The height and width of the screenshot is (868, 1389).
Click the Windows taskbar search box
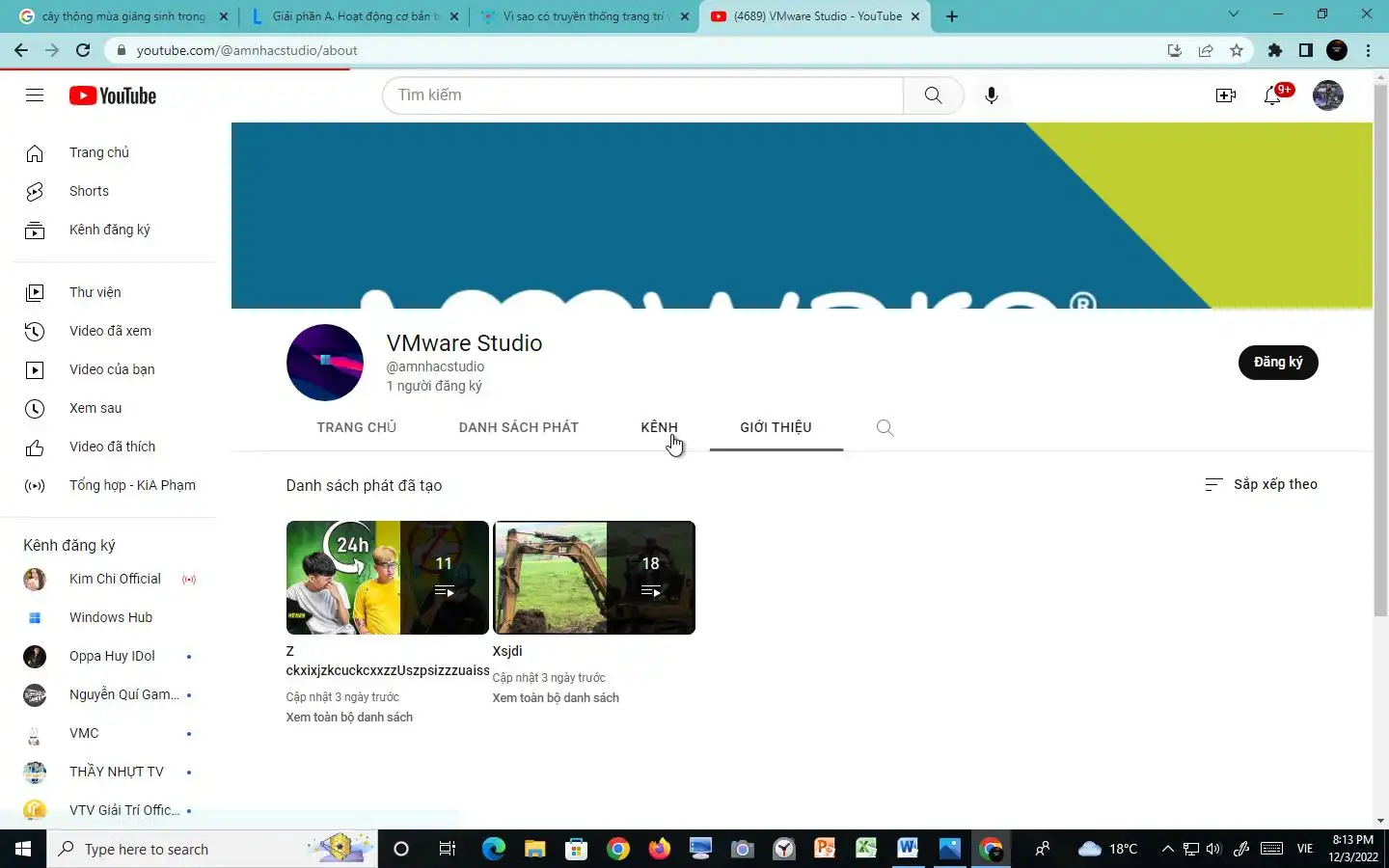212,849
